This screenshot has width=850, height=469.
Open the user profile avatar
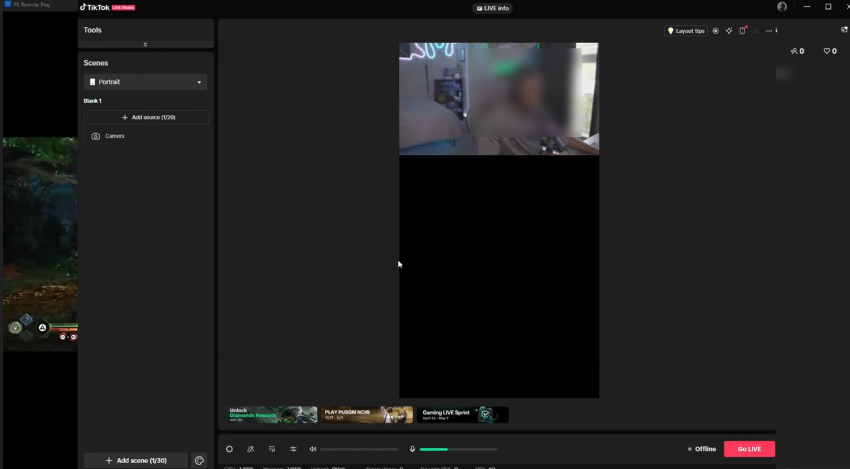(782, 7)
